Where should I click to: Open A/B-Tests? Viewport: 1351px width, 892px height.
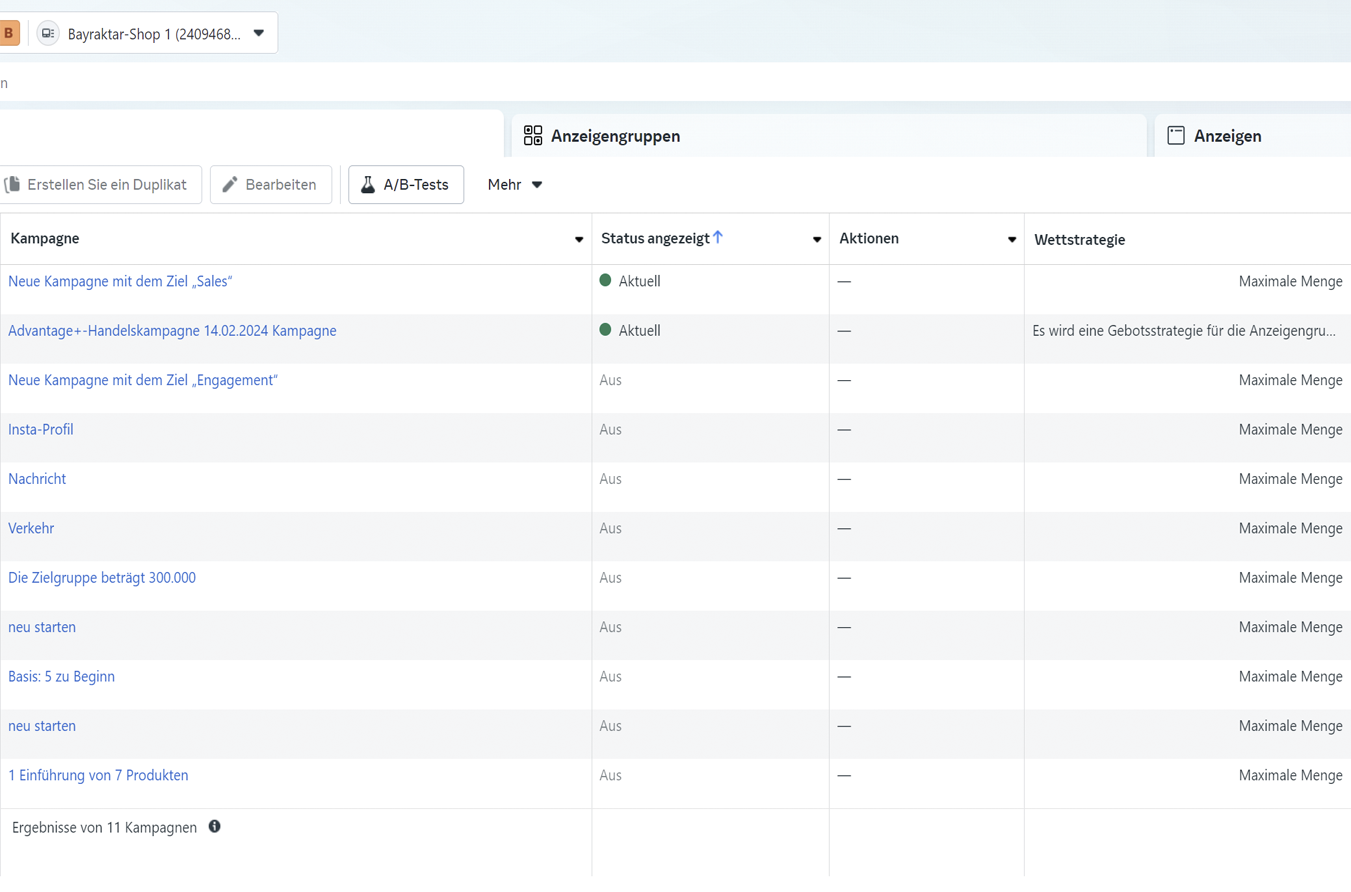coord(406,185)
